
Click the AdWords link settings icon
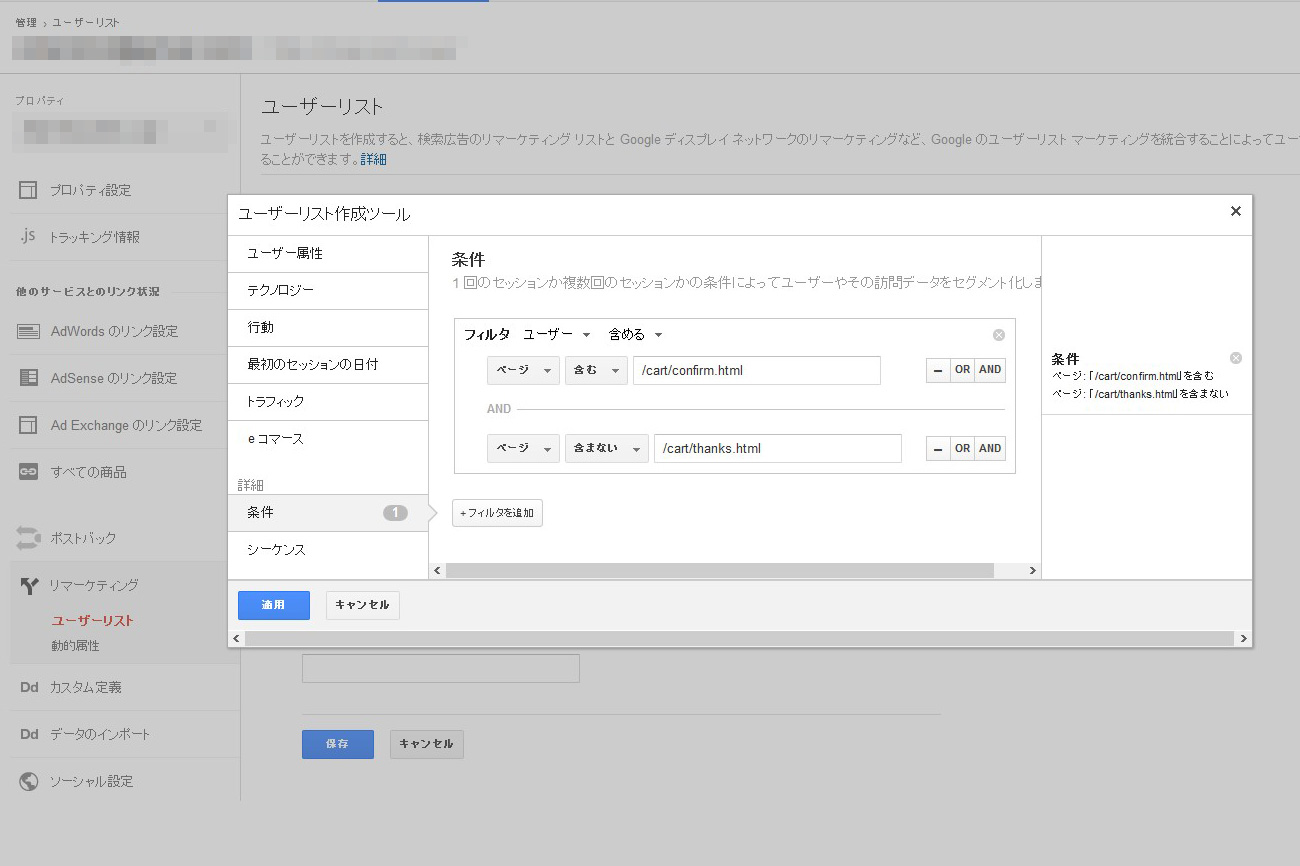(29, 331)
